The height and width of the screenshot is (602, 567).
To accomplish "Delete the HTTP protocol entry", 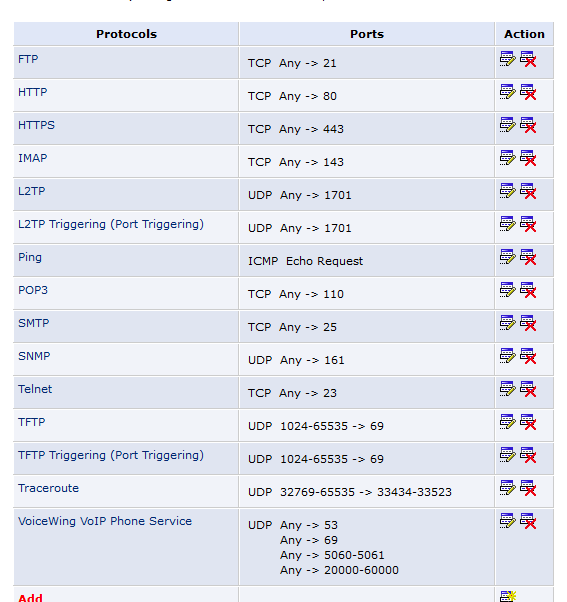I will point(528,92).
